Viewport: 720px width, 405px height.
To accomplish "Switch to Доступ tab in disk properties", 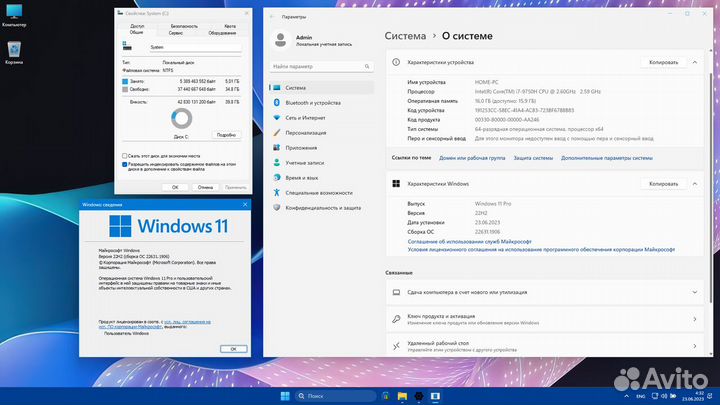I will [137, 26].
